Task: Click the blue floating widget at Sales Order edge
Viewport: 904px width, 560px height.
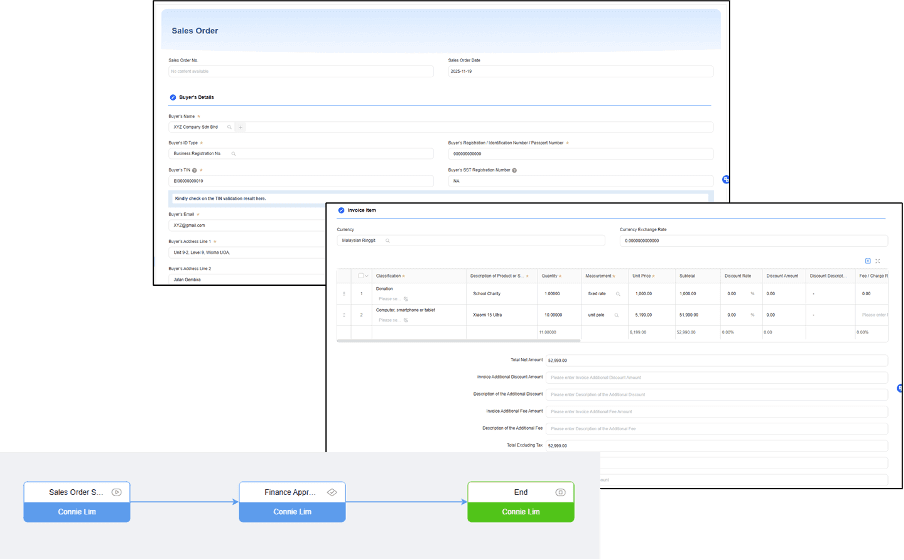Action: click(726, 180)
